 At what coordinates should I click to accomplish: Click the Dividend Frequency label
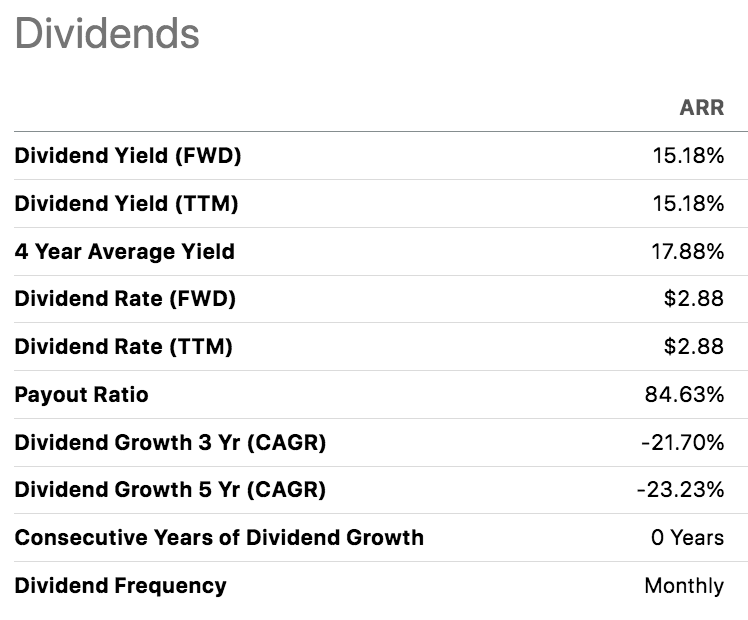tap(120, 585)
